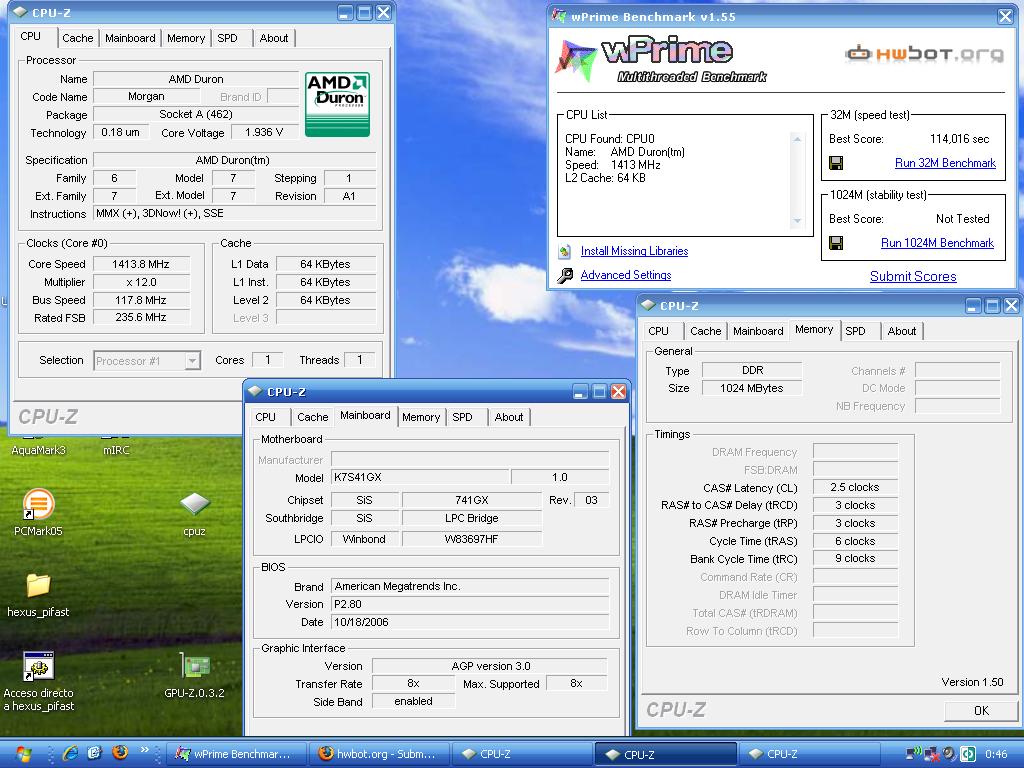
Task: Open the Windows Start button
Action: click(22, 754)
